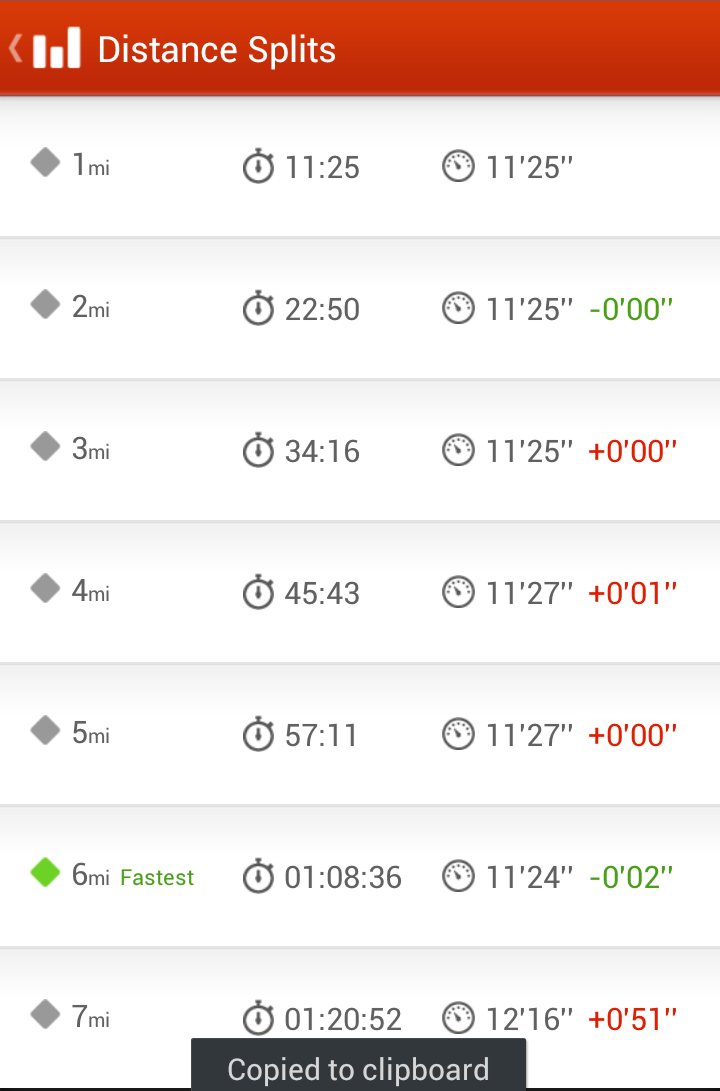
Task: Select the 7mi row label
Action: (90, 1017)
